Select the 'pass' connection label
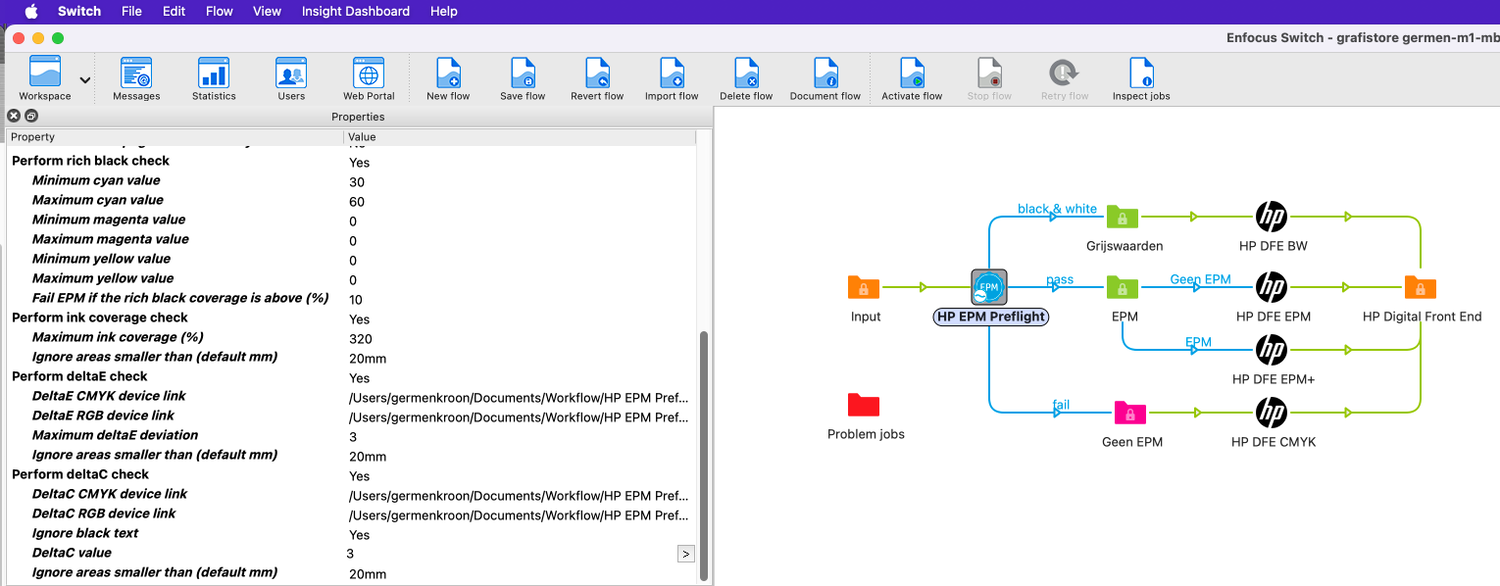The height and width of the screenshot is (586, 1500). (1060, 280)
